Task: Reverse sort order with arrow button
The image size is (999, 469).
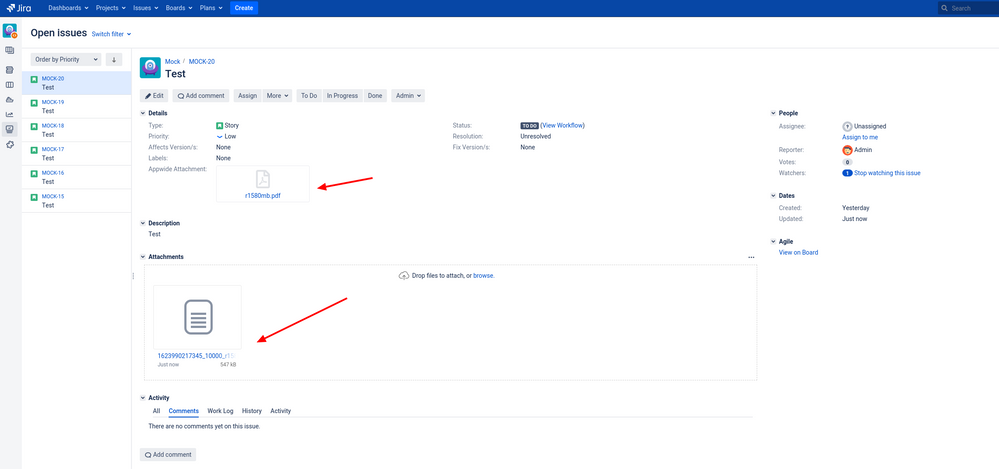Action: coord(114,60)
